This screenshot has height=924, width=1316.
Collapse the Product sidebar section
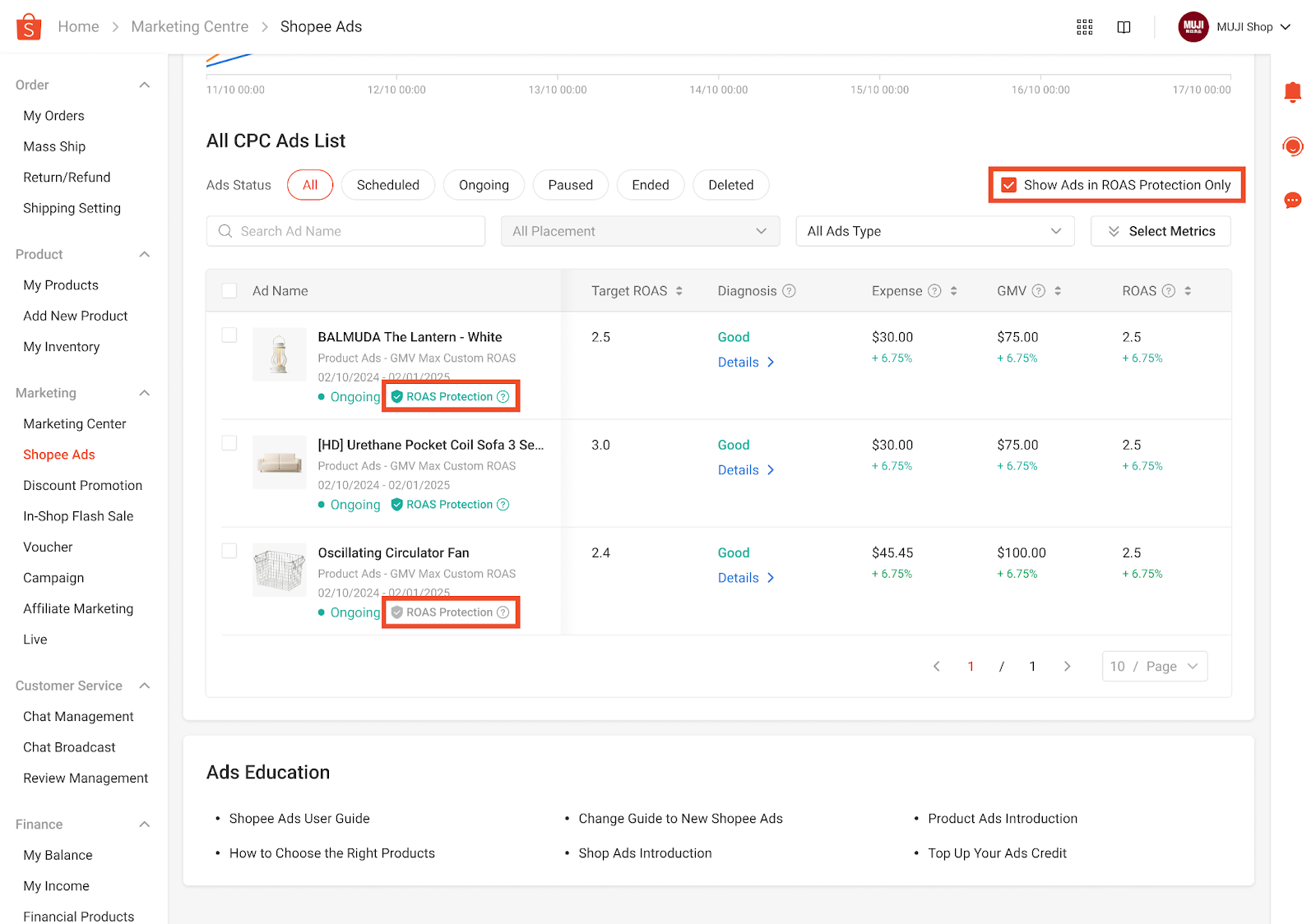click(145, 255)
